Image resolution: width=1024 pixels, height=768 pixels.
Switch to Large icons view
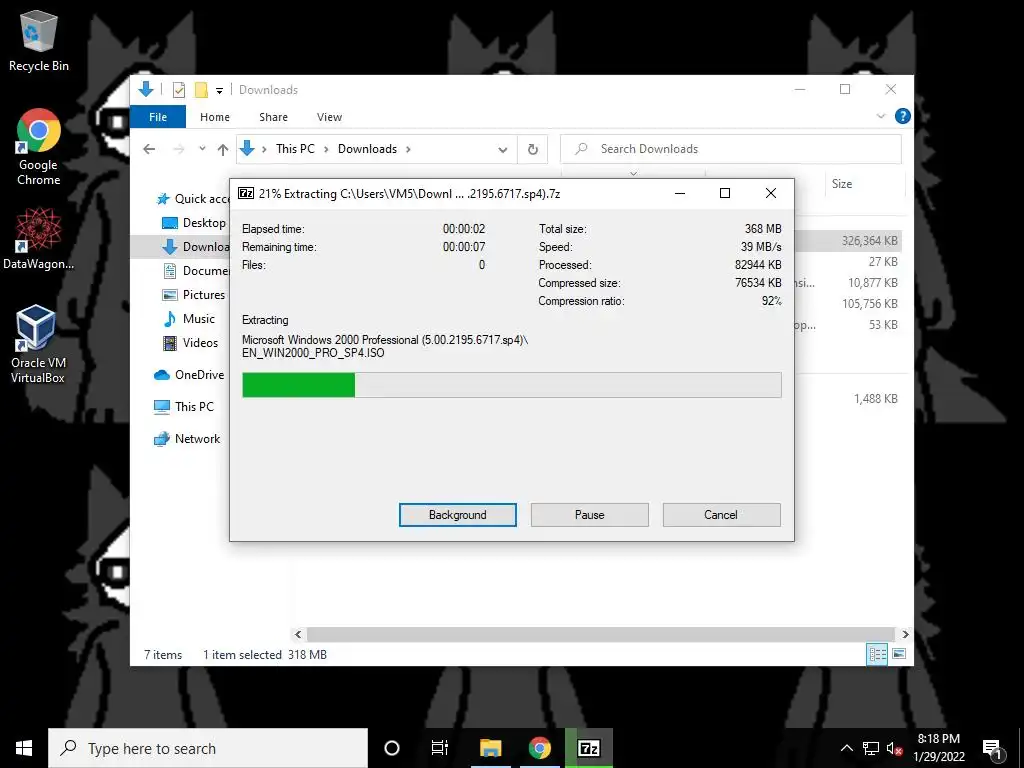[x=899, y=654]
